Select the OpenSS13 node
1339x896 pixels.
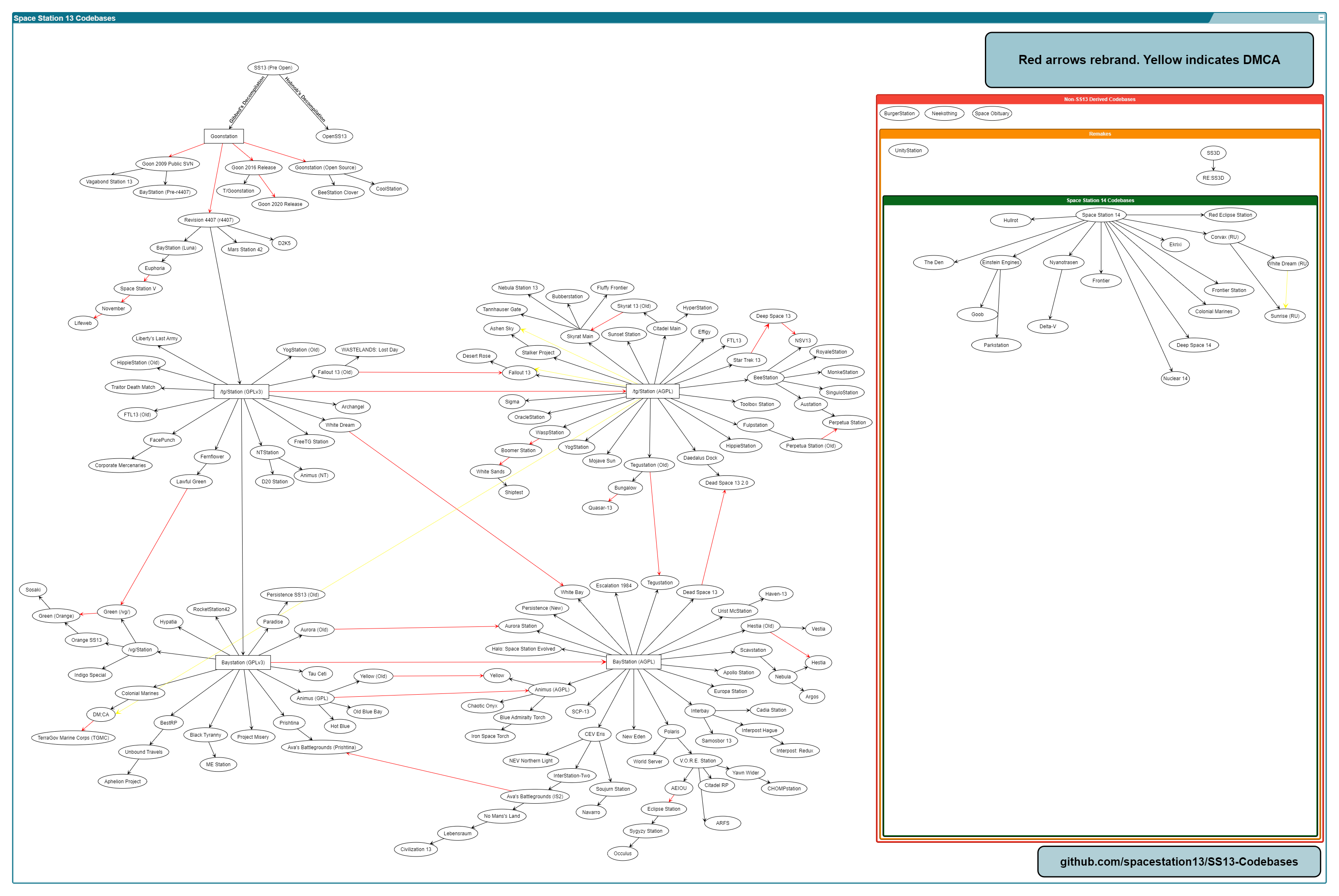tap(334, 136)
